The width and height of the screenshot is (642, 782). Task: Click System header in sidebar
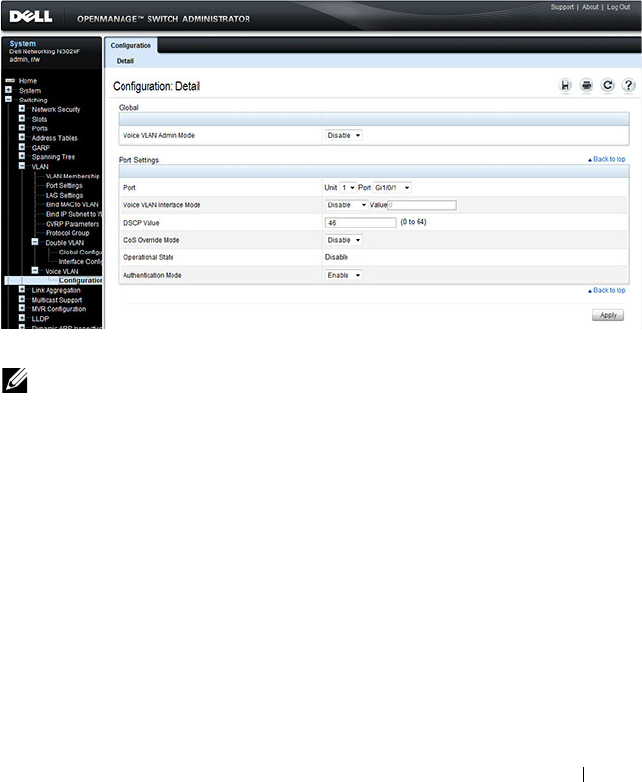pyautogui.click(x=22, y=44)
